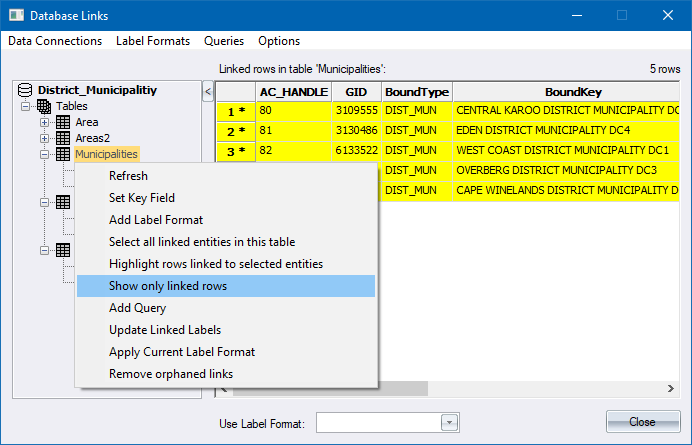The image size is (692, 445).
Task: Select row 2 header in table
Action: [235, 131]
